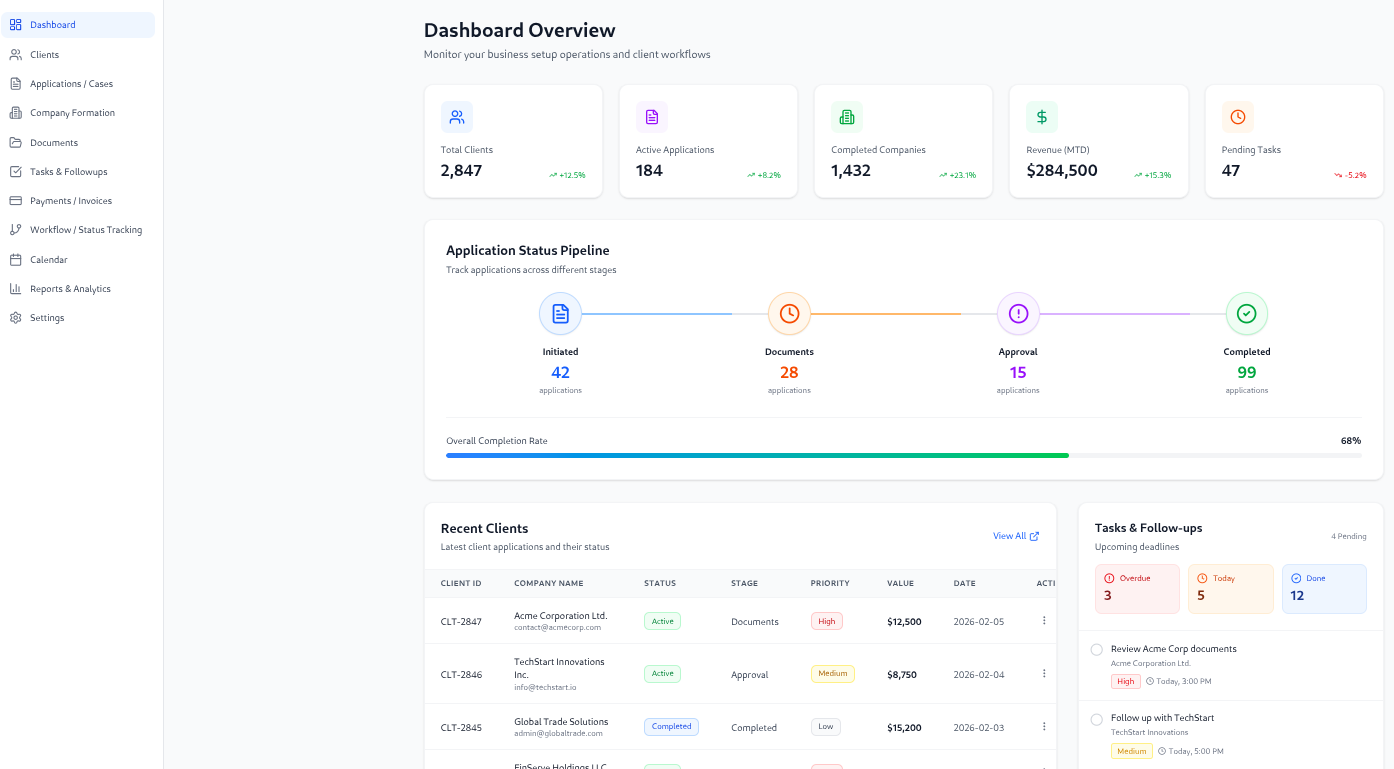This screenshot has width=1394, height=769.
Task: Click the clock icon on the Documents pipeline stage
Action: point(789,313)
